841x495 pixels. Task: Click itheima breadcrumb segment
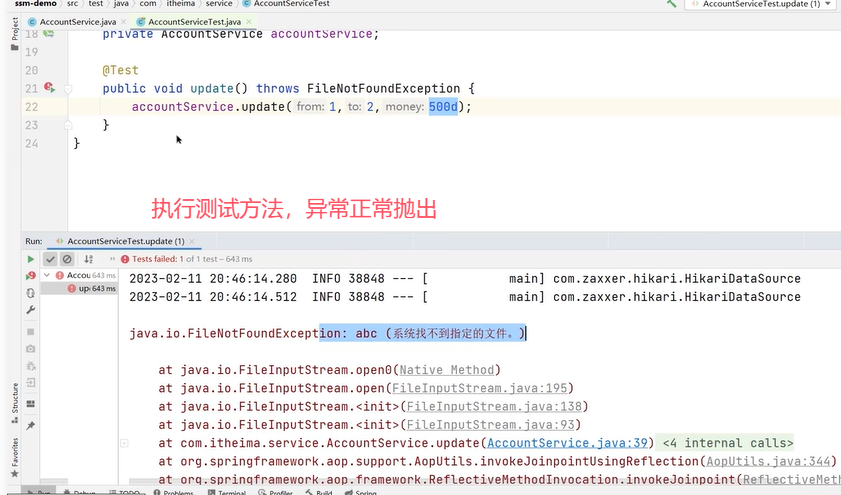coord(181,3)
